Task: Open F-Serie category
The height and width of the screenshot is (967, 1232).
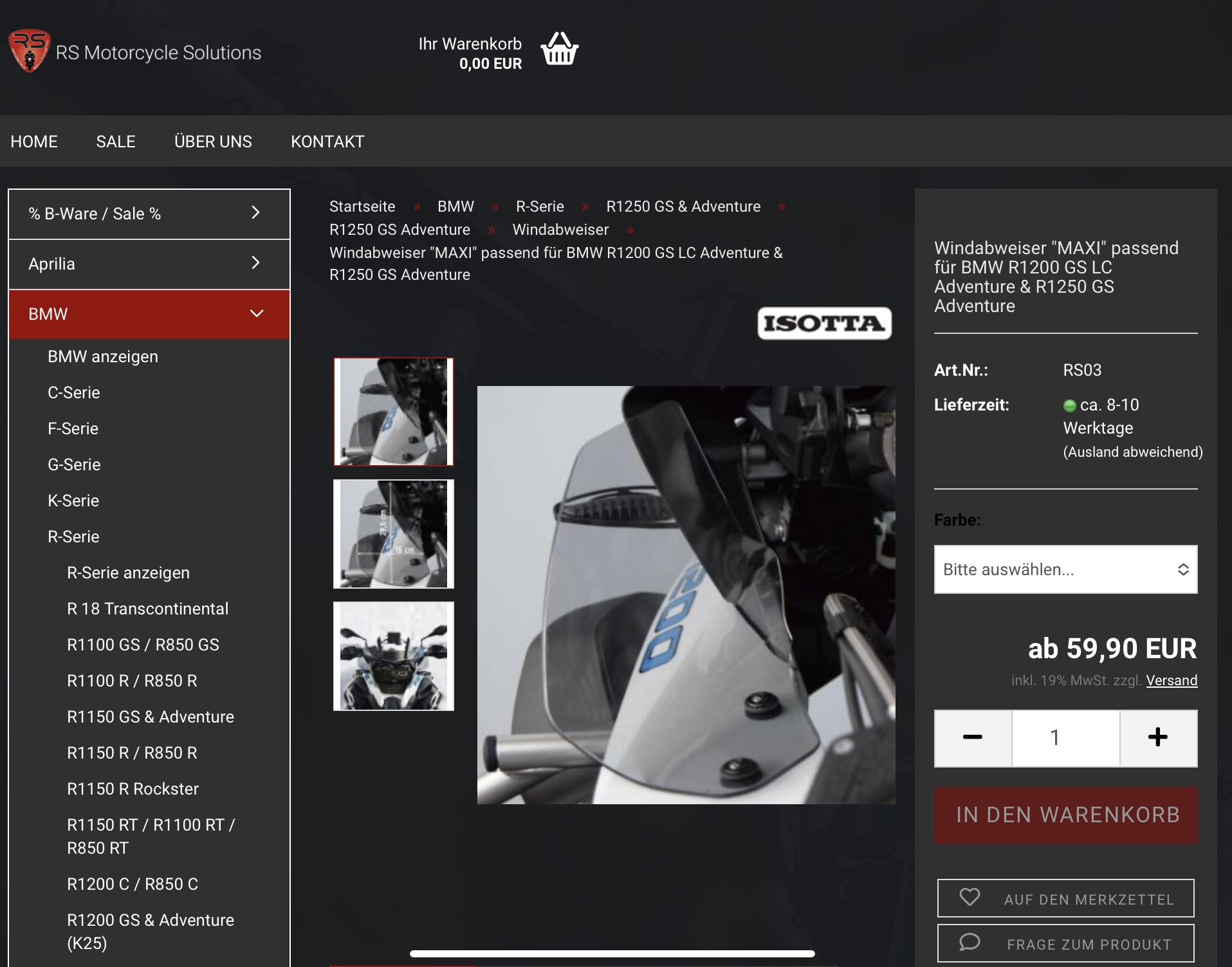Action: pos(73,428)
